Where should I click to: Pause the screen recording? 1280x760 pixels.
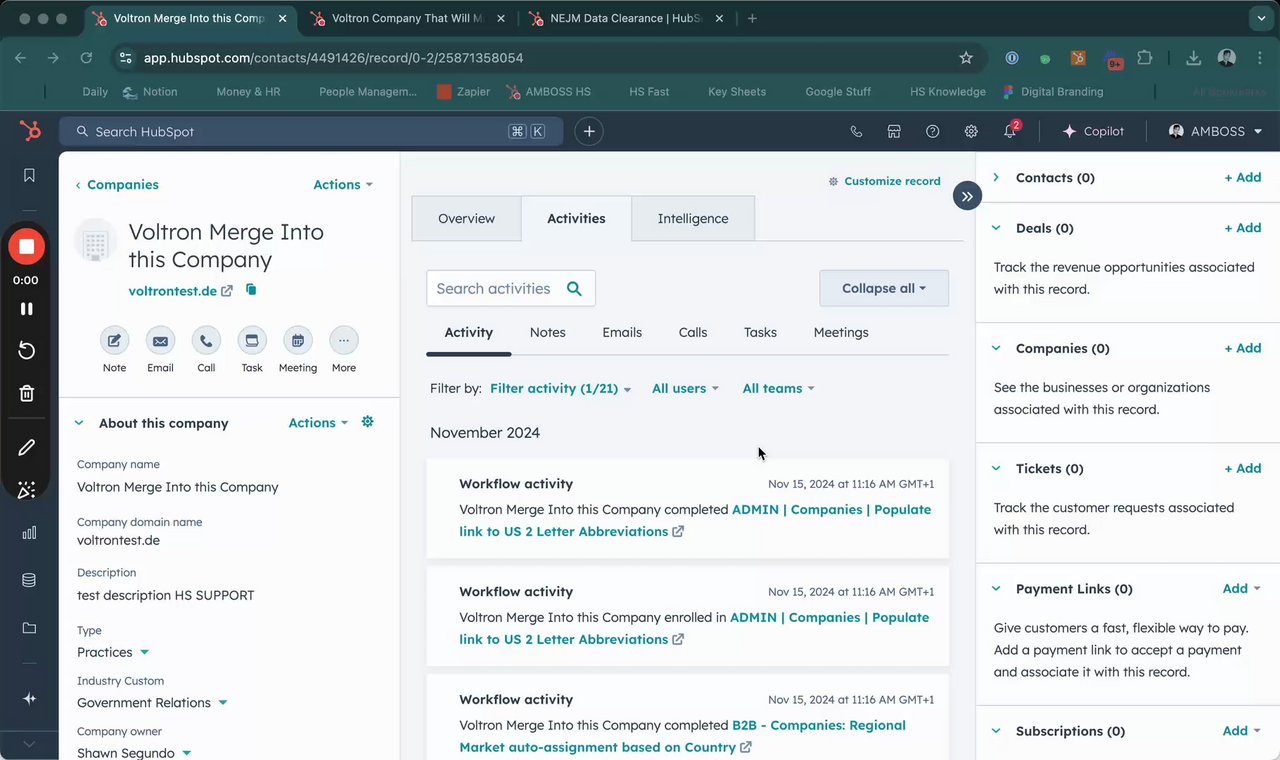[x=27, y=309]
